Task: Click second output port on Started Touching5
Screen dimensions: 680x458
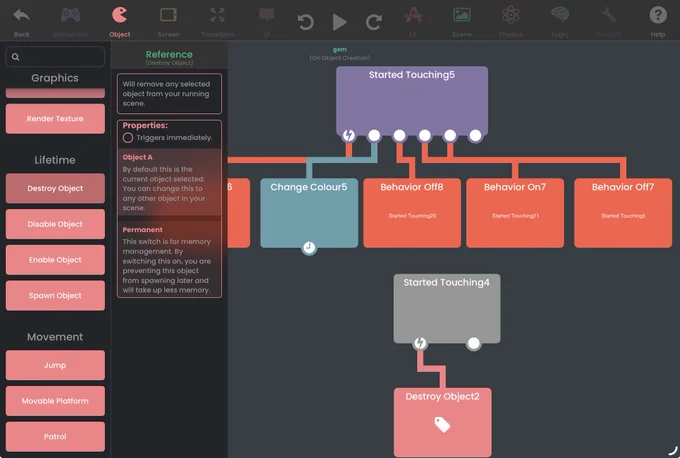Action: click(x=374, y=136)
